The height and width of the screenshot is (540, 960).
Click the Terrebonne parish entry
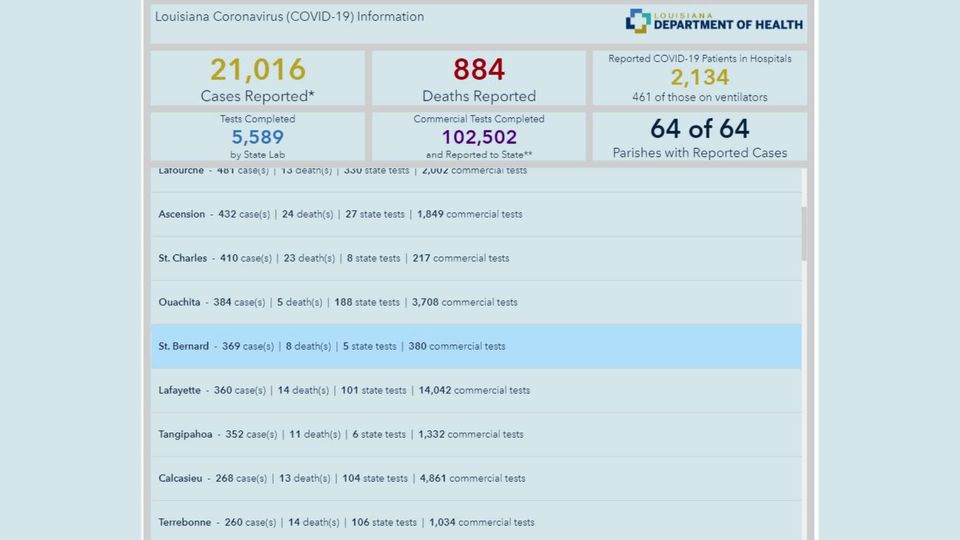(x=476, y=521)
